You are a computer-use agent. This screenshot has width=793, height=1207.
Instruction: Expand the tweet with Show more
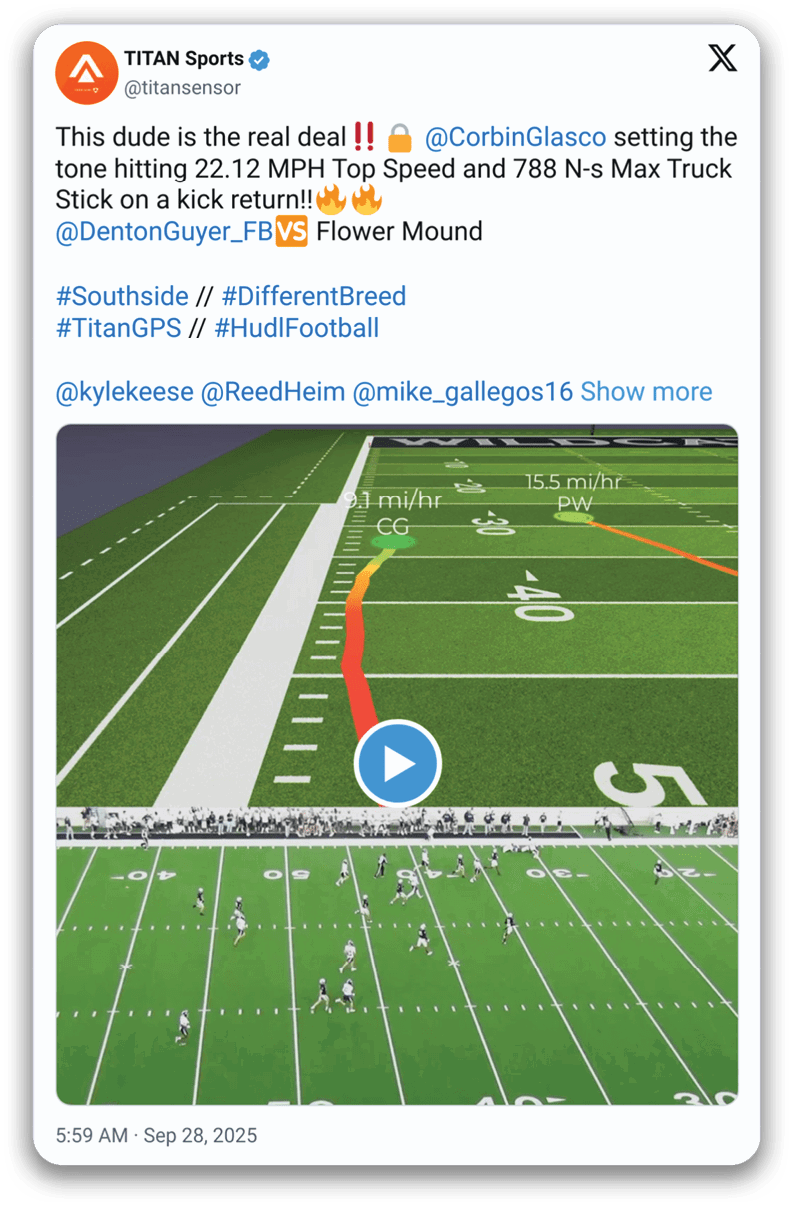pos(646,392)
